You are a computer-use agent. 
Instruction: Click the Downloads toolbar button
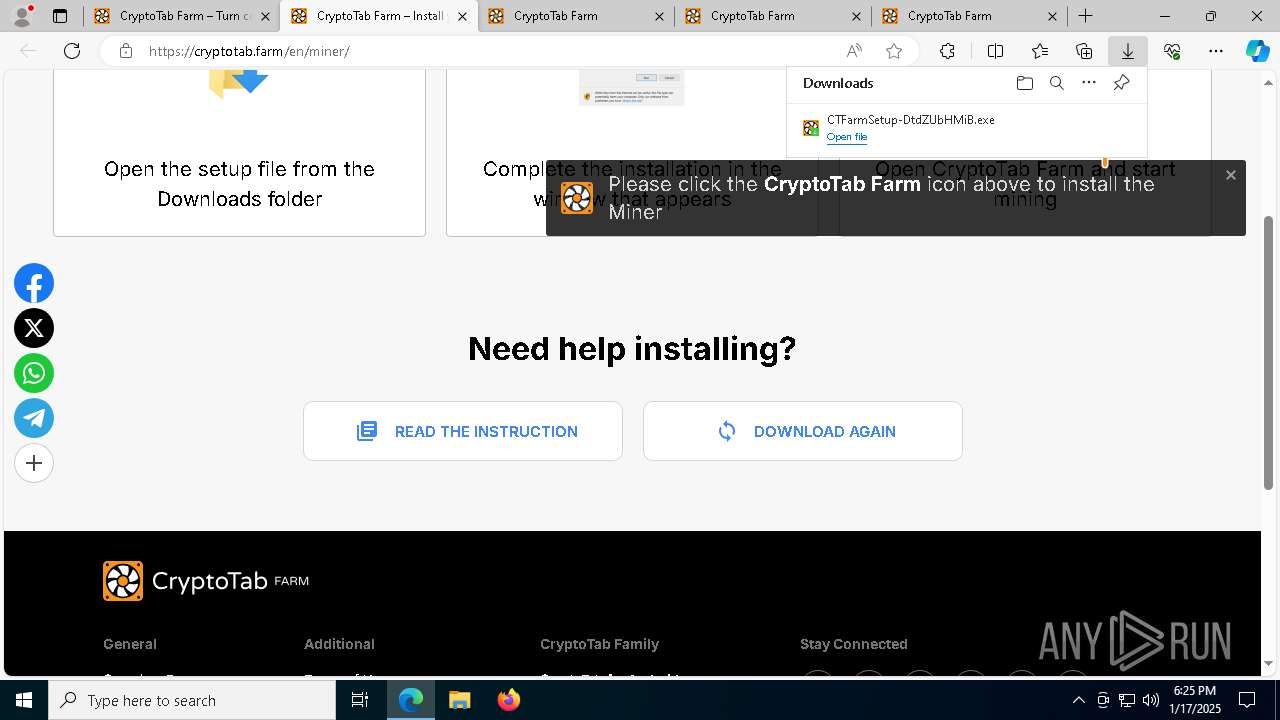[x=1127, y=51]
